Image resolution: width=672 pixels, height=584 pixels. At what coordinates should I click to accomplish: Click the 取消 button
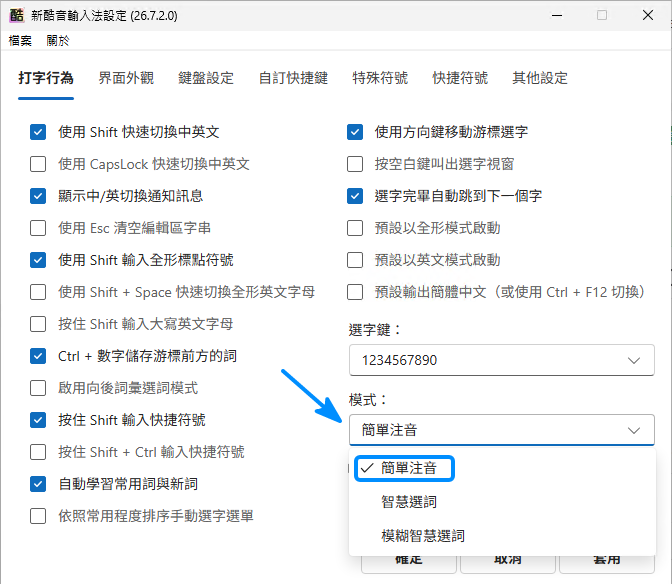(x=507, y=563)
